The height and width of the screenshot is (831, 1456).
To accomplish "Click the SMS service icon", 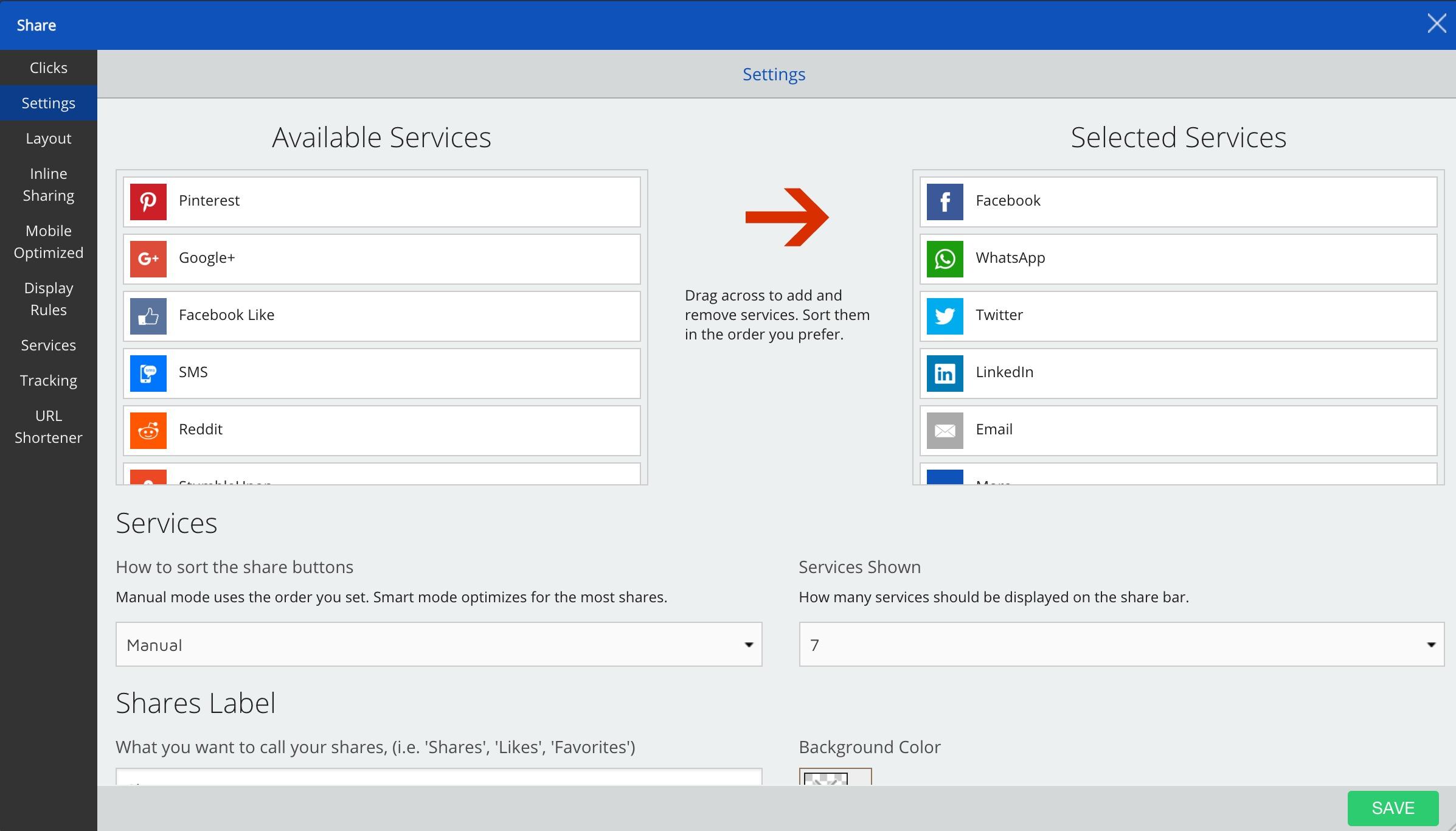I will click(148, 373).
